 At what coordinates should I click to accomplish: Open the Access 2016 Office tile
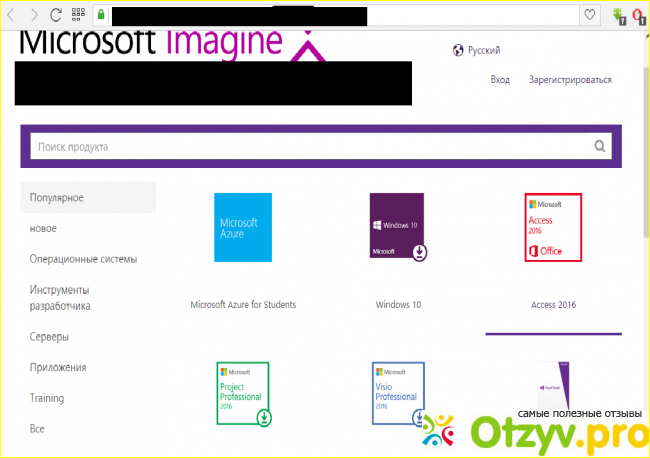tap(553, 227)
